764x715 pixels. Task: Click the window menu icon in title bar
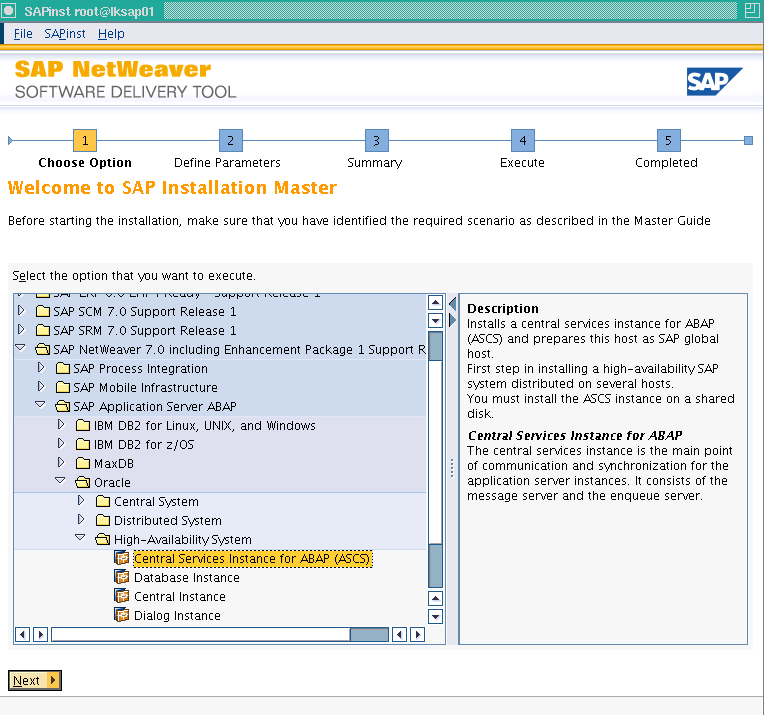tap(9, 11)
